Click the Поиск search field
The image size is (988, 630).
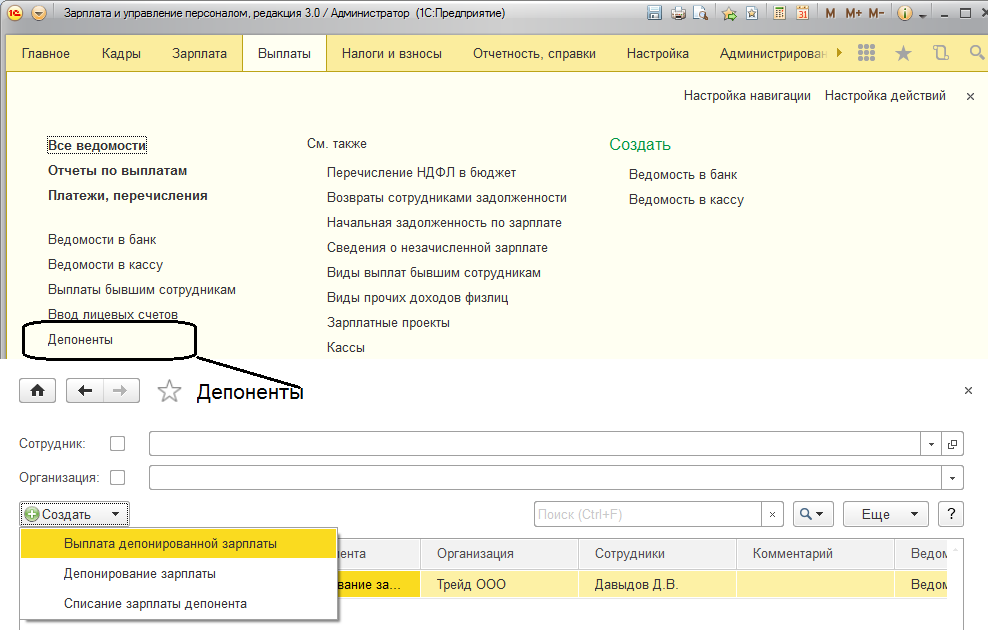point(648,514)
